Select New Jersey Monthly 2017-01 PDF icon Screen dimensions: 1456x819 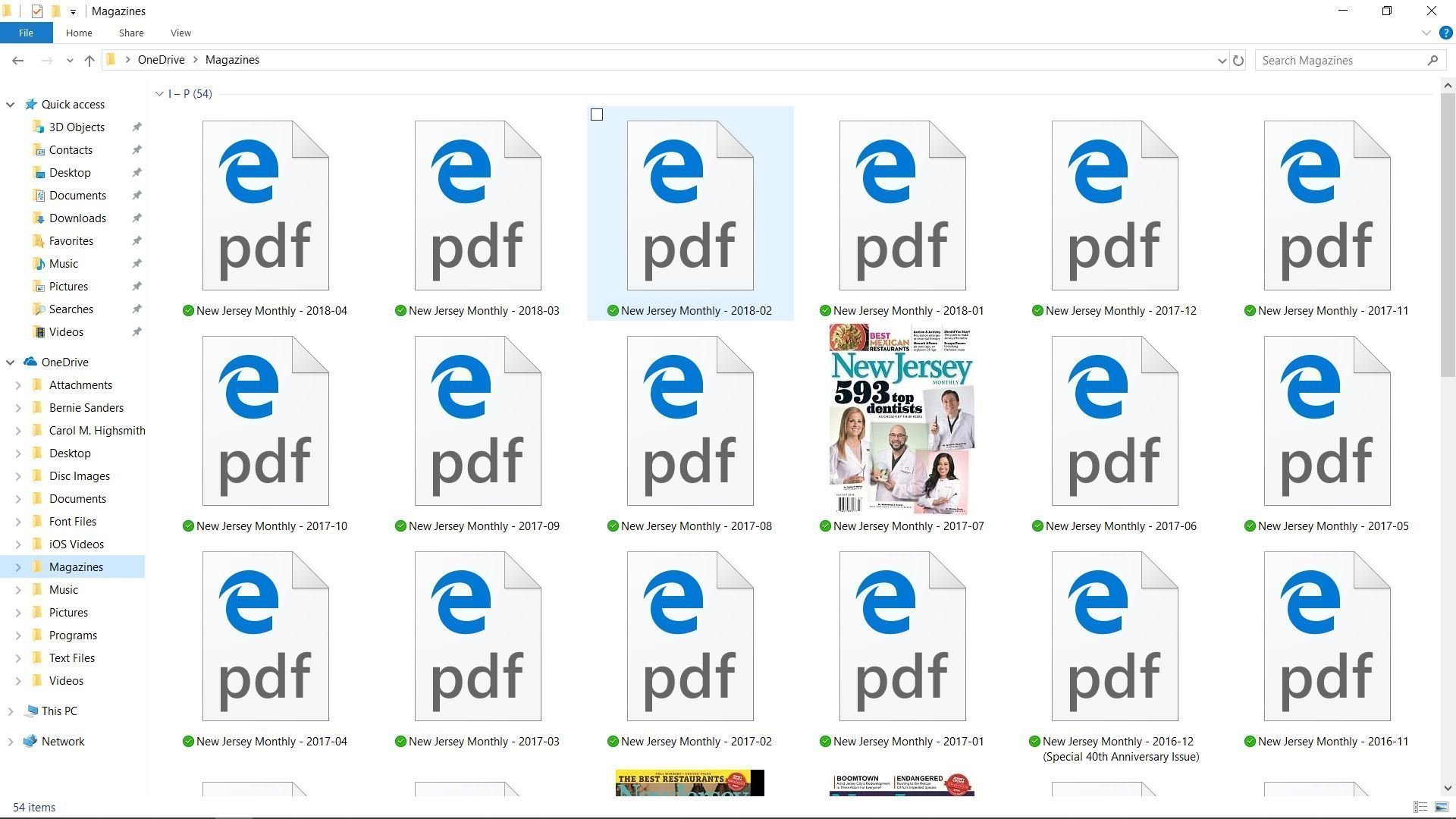click(902, 636)
